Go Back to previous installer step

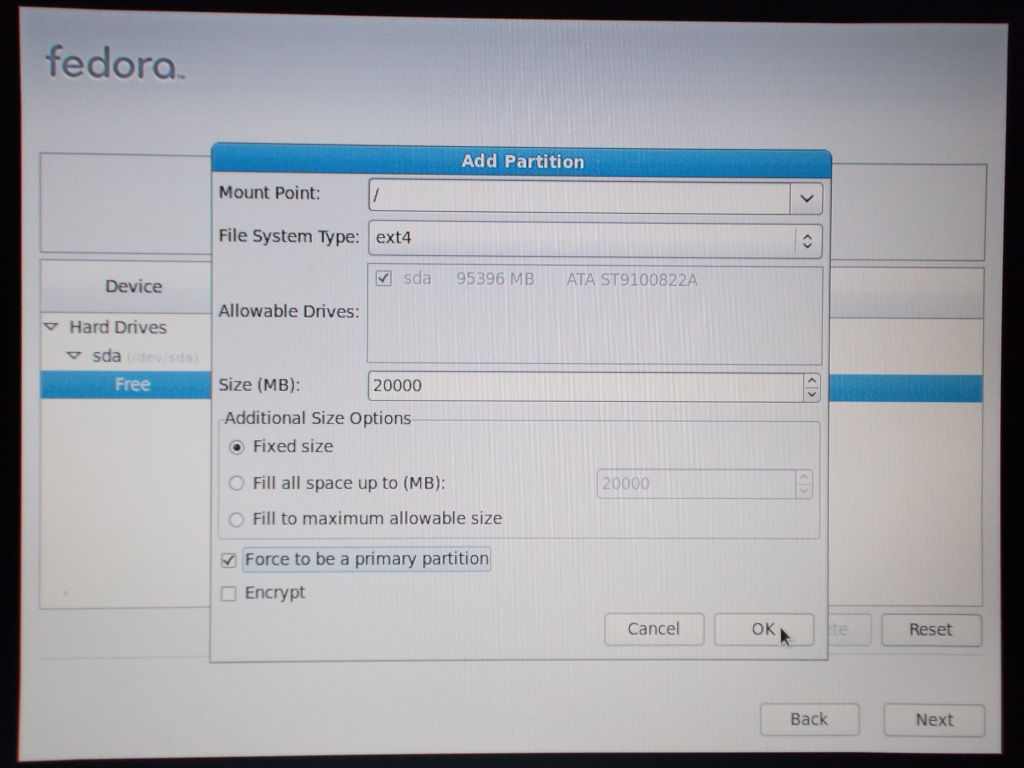click(x=808, y=719)
